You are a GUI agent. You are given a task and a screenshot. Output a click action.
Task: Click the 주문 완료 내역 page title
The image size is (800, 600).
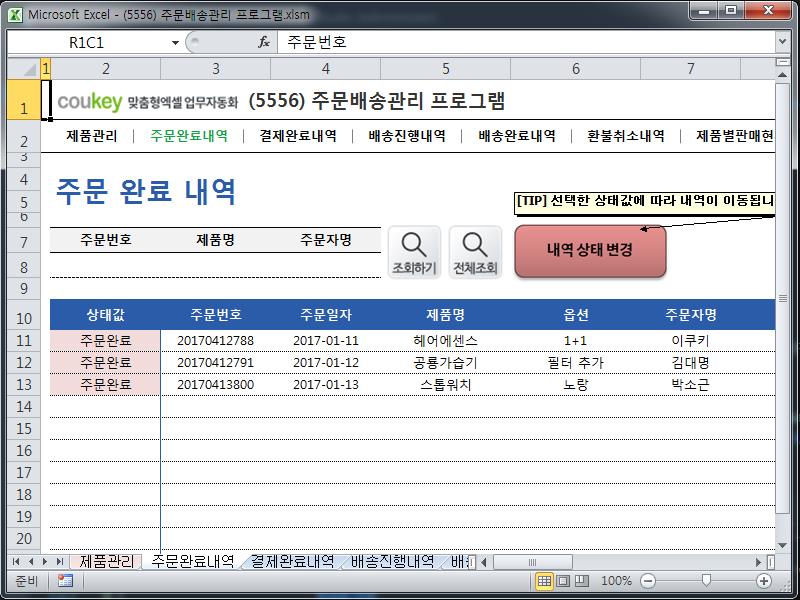(146, 191)
